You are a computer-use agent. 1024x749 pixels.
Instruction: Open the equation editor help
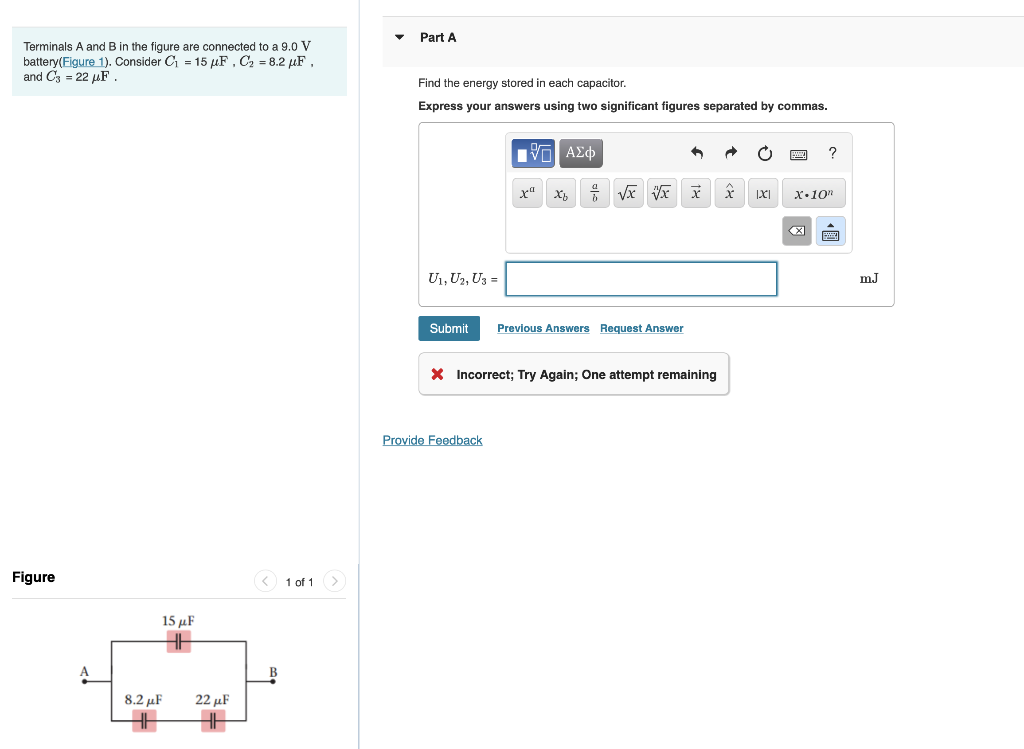pos(832,152)
